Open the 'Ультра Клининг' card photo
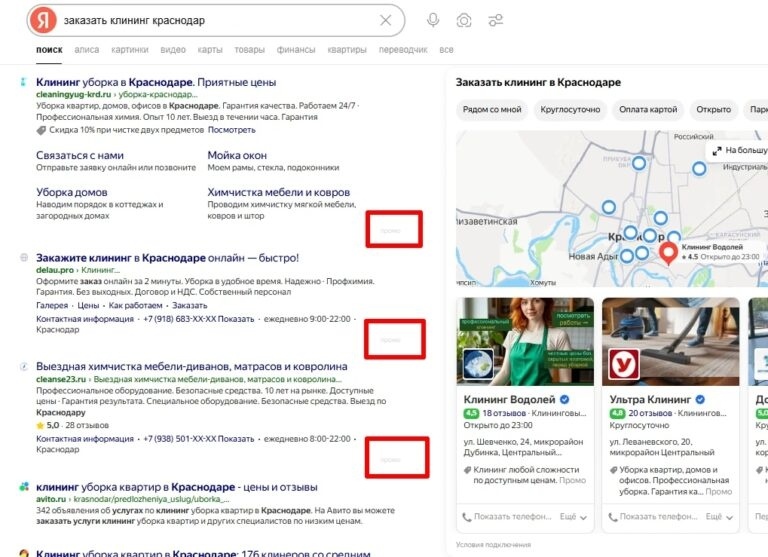This screenshot has height=557, width=768. tap(670, 341)
